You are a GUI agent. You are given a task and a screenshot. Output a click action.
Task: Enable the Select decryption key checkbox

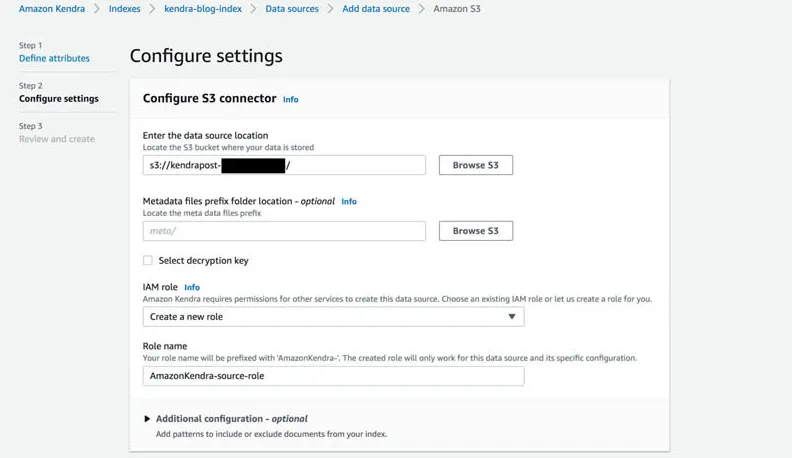pos(147,260)
